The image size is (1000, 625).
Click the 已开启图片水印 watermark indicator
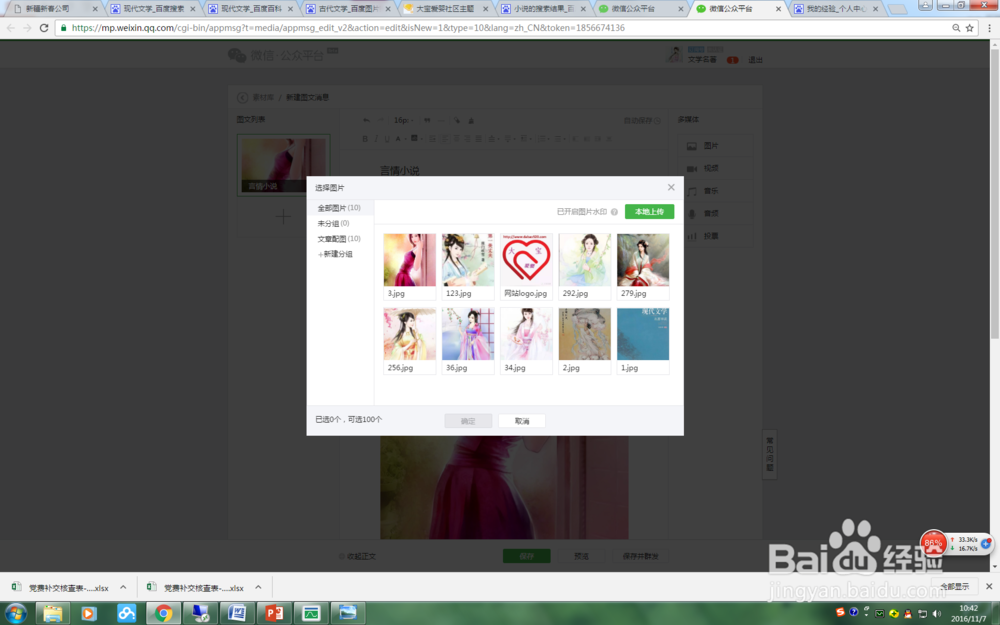(583, 212)
